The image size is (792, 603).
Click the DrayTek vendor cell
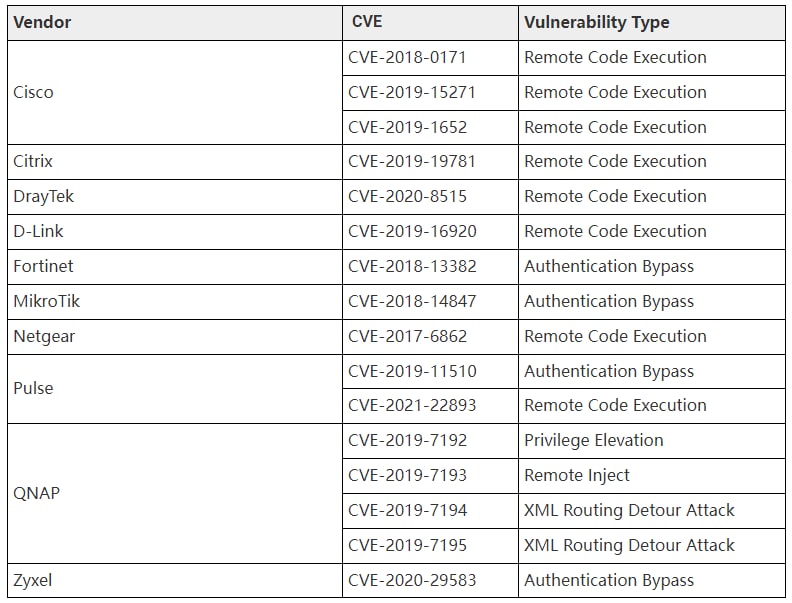[x=175, y=196]
